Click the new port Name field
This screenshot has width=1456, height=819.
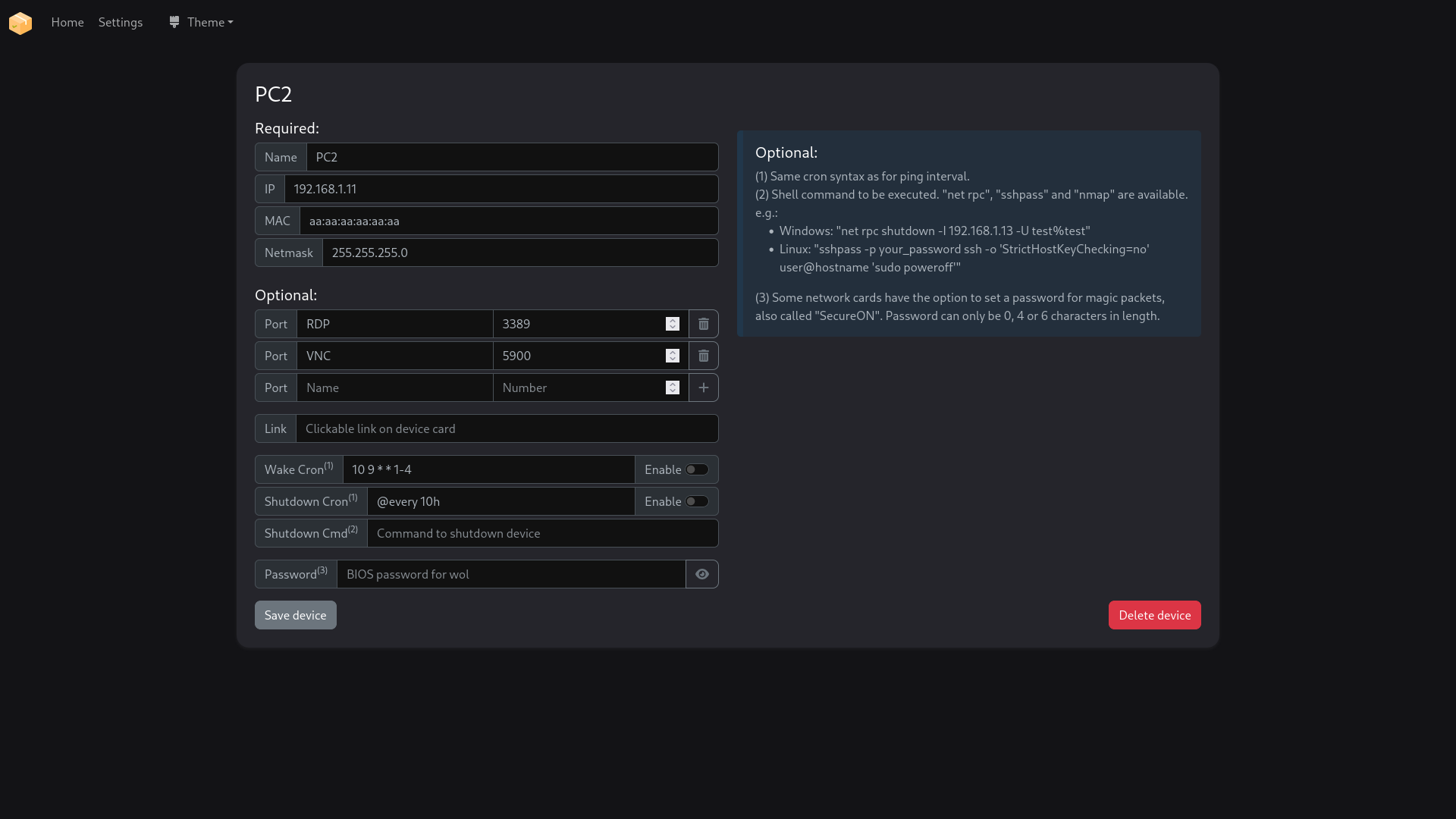(394, 388)
